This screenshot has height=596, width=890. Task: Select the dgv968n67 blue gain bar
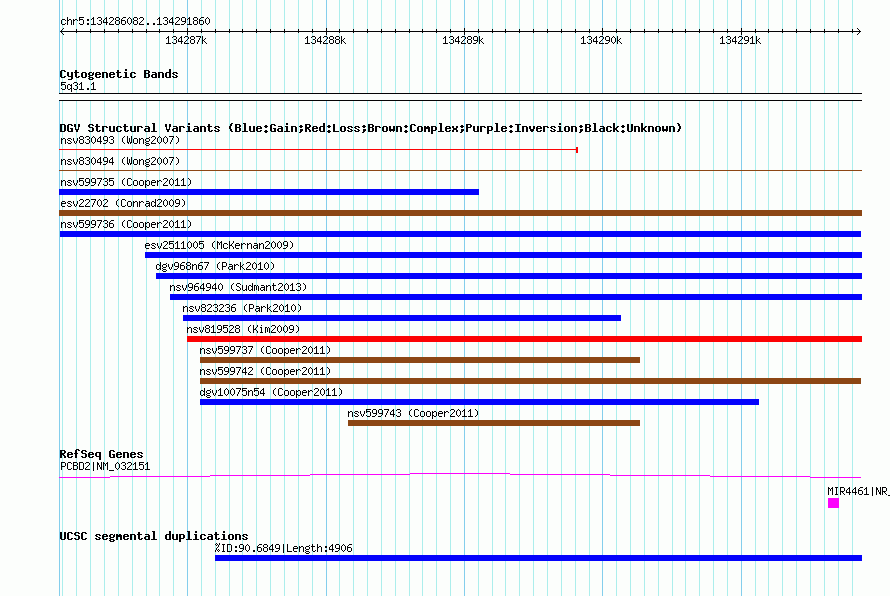pos(509,276)
